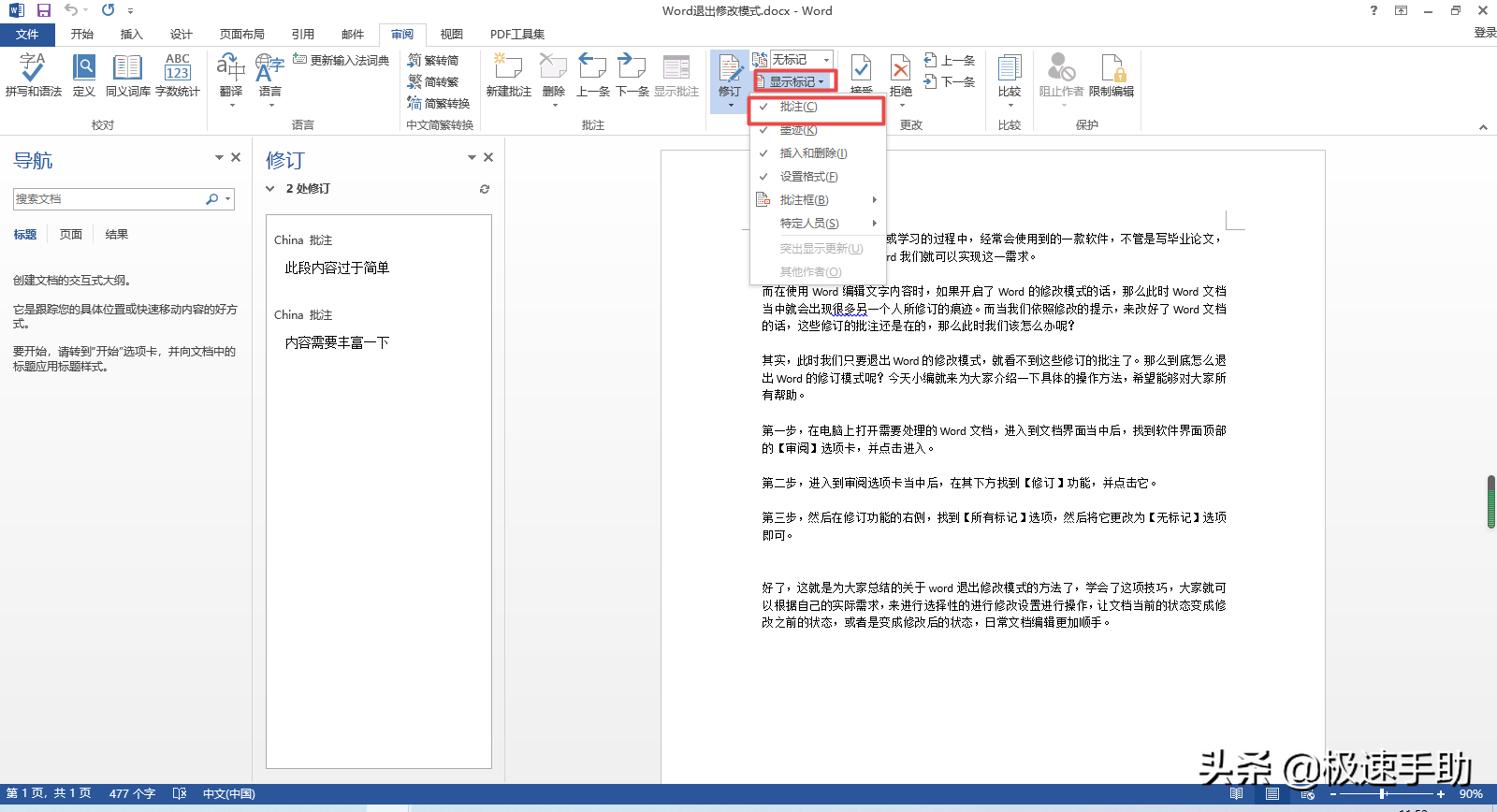Collapse the 2 处修订 summary chevron
1497x812 pixels.
270,189
